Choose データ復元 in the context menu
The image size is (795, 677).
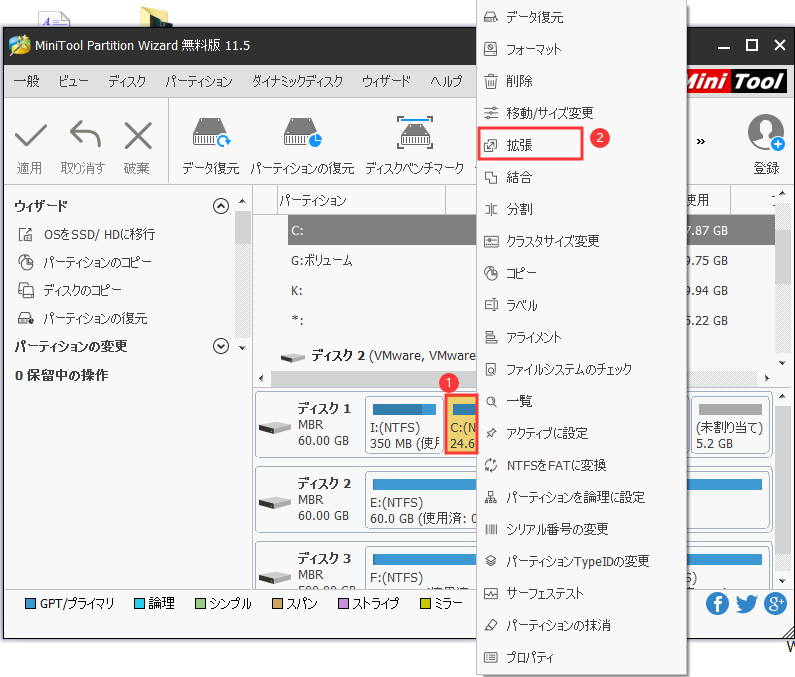point(582,18)
